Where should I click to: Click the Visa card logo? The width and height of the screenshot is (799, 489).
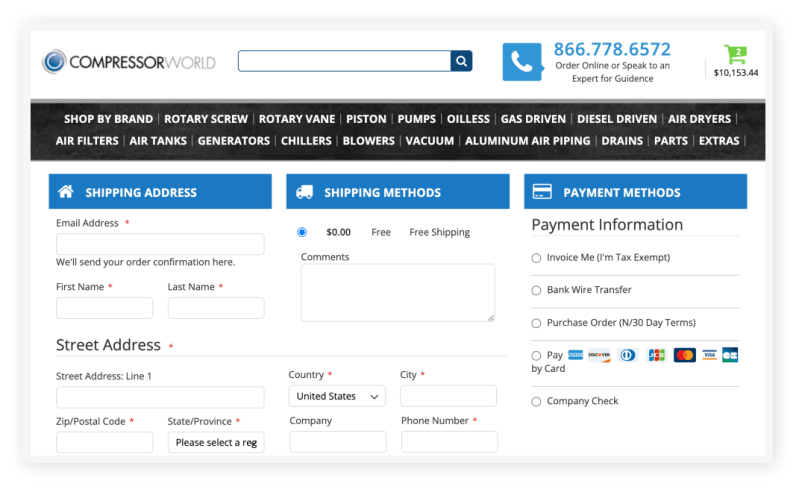tap(709, 355)
